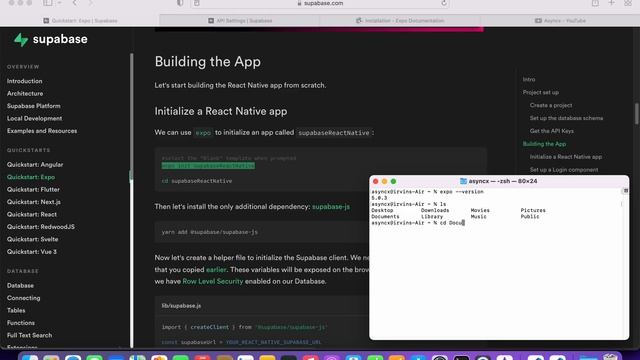Screen dimensions: 640x360
Task: Select Quickstart: Next.js in sidebar
Action: [x=33, y=202]
